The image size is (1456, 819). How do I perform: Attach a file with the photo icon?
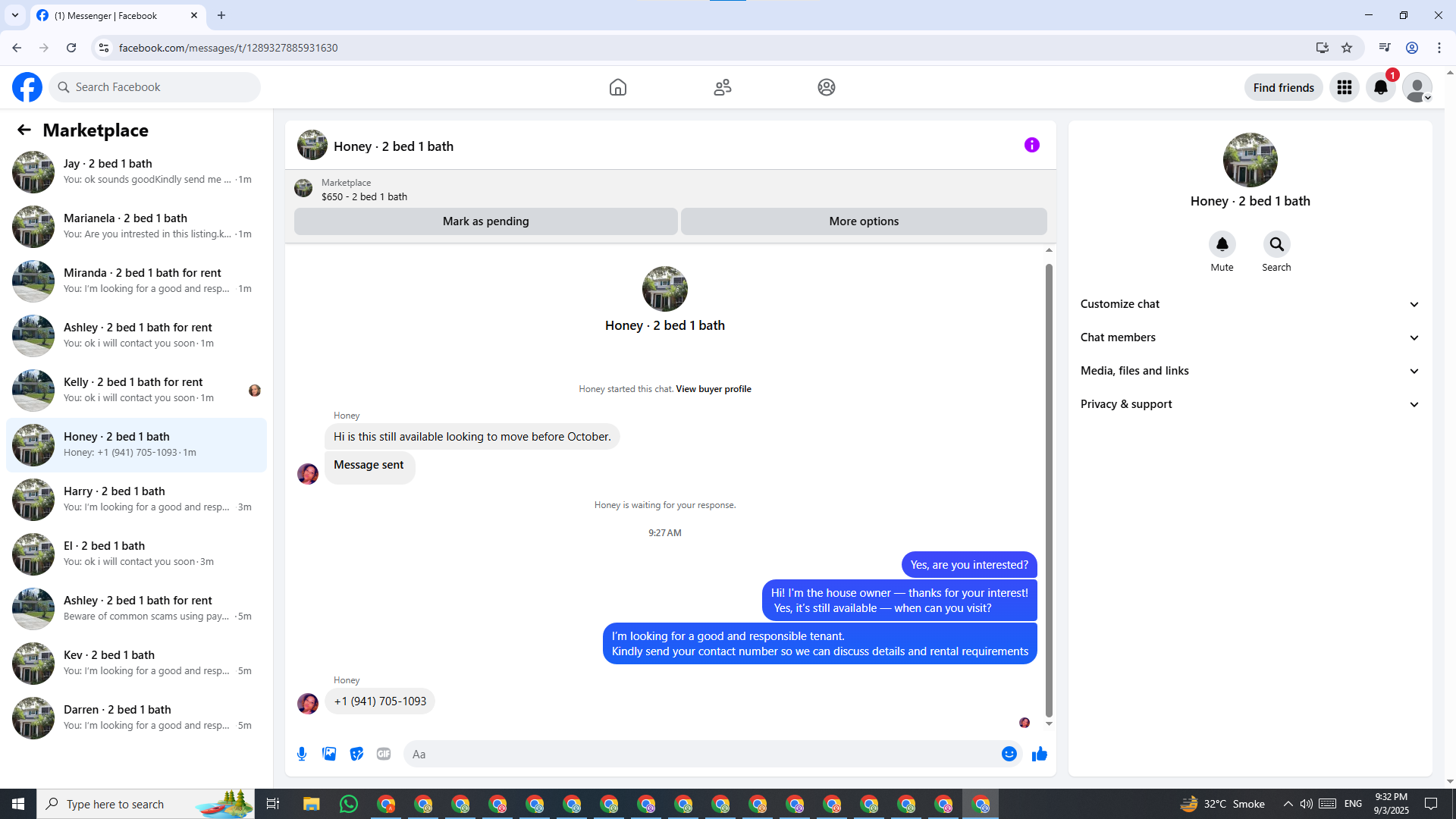[329, 754]
